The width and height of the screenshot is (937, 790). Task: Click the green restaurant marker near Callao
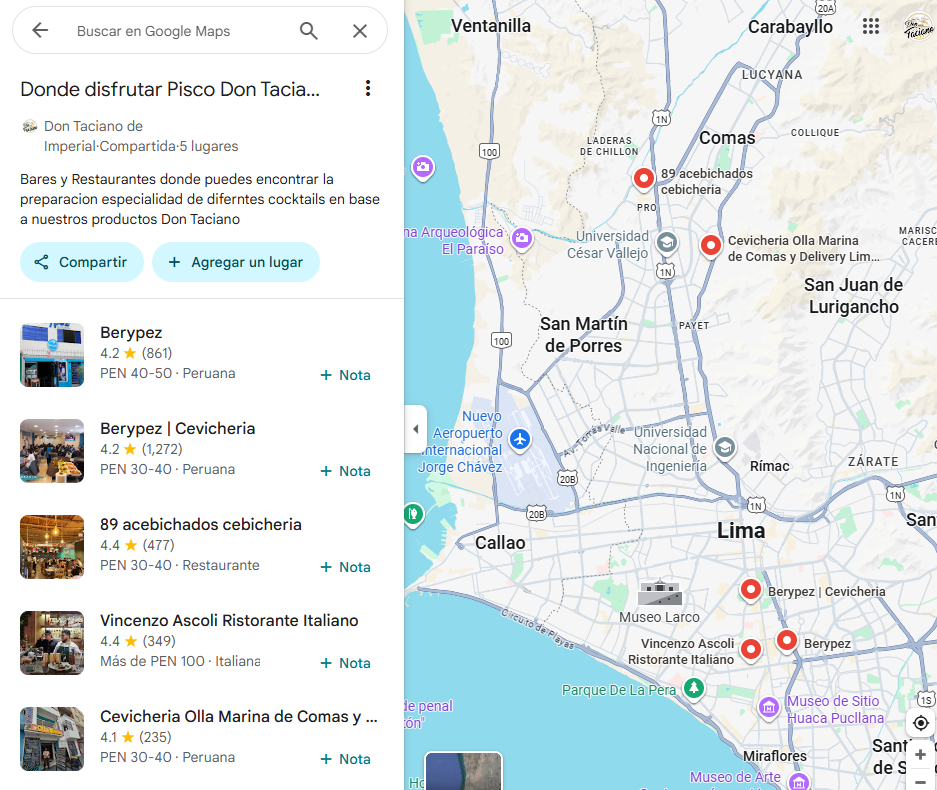pos(414,515)
